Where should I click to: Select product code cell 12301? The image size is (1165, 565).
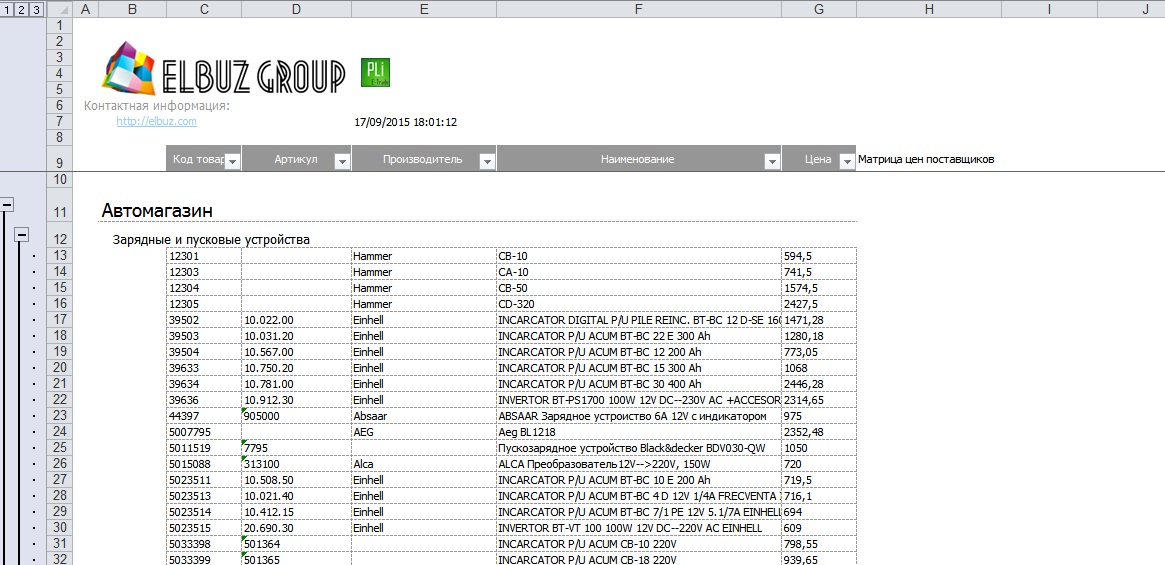tap(204, 256)
